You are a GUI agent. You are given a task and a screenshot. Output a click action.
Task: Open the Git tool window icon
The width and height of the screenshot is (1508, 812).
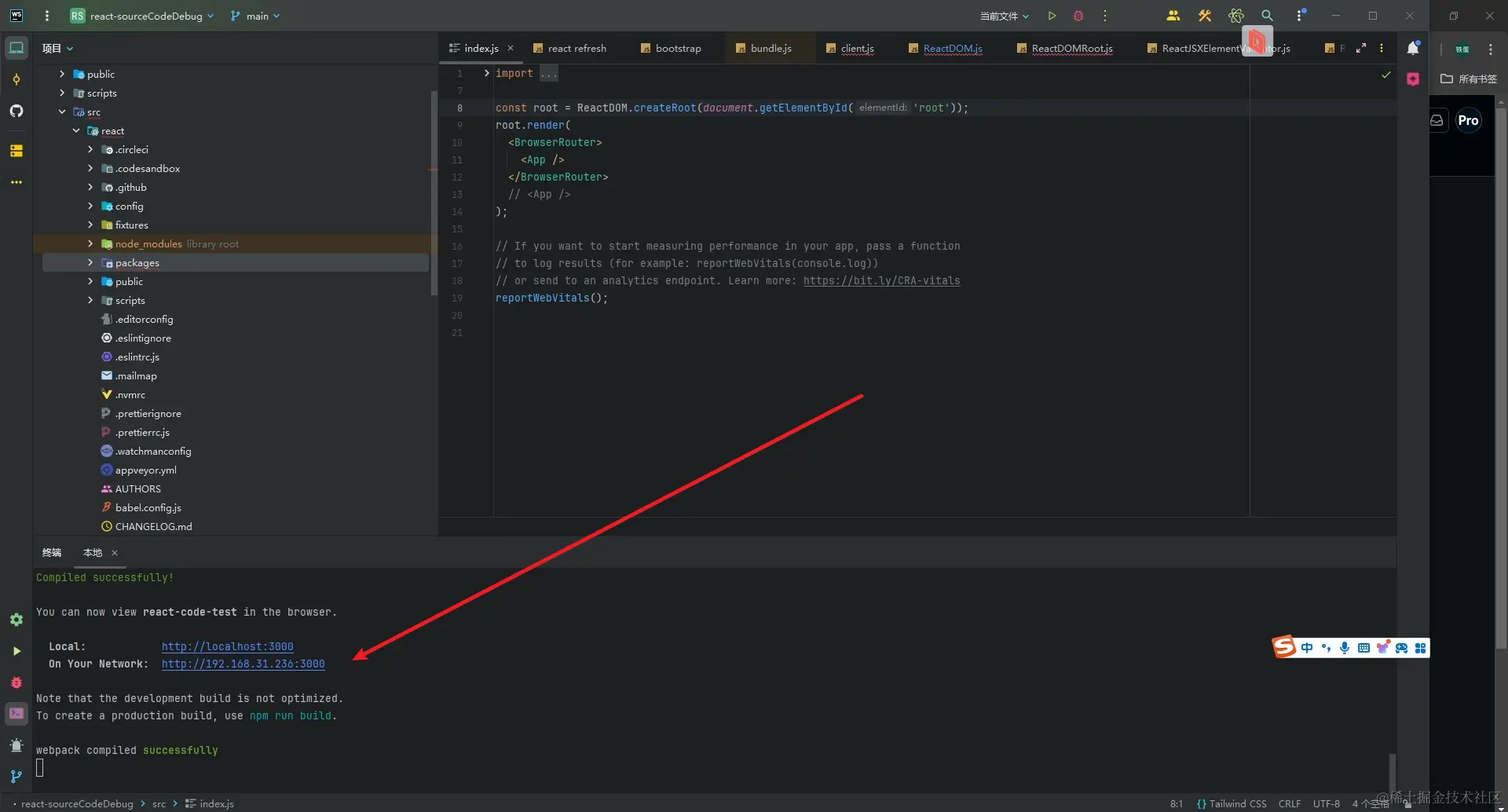pyautogui.click(x=16, y=777)
